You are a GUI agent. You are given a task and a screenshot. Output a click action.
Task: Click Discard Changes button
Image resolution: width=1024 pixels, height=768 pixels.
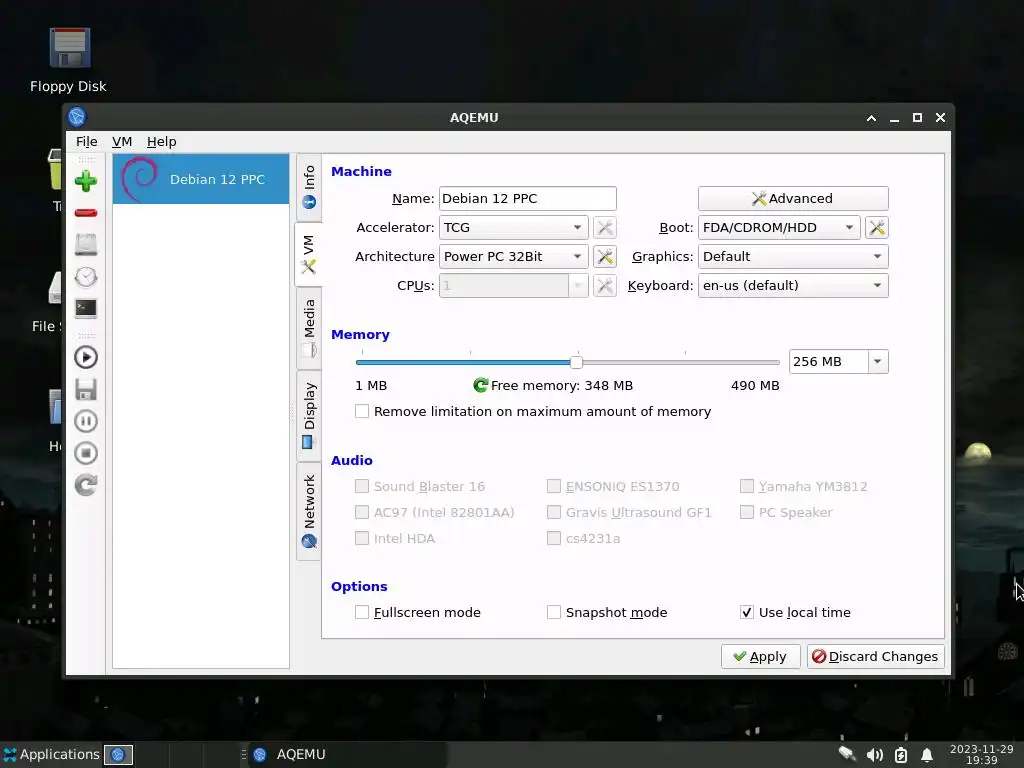click(x=875, y=656)
